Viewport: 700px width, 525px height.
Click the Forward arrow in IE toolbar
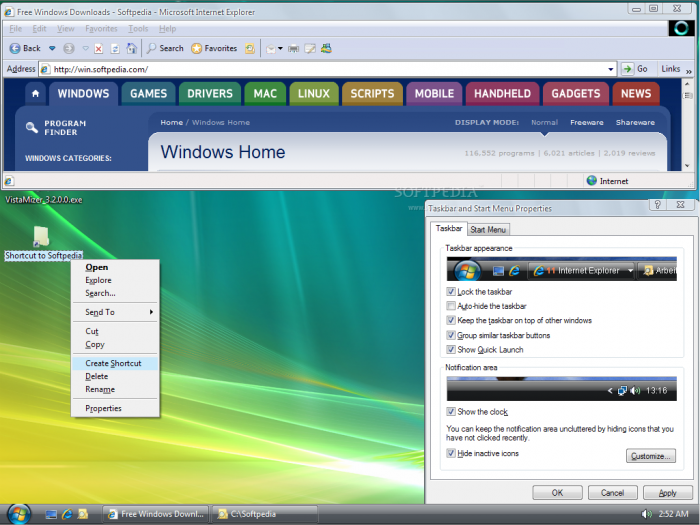[x=68, y=48]
